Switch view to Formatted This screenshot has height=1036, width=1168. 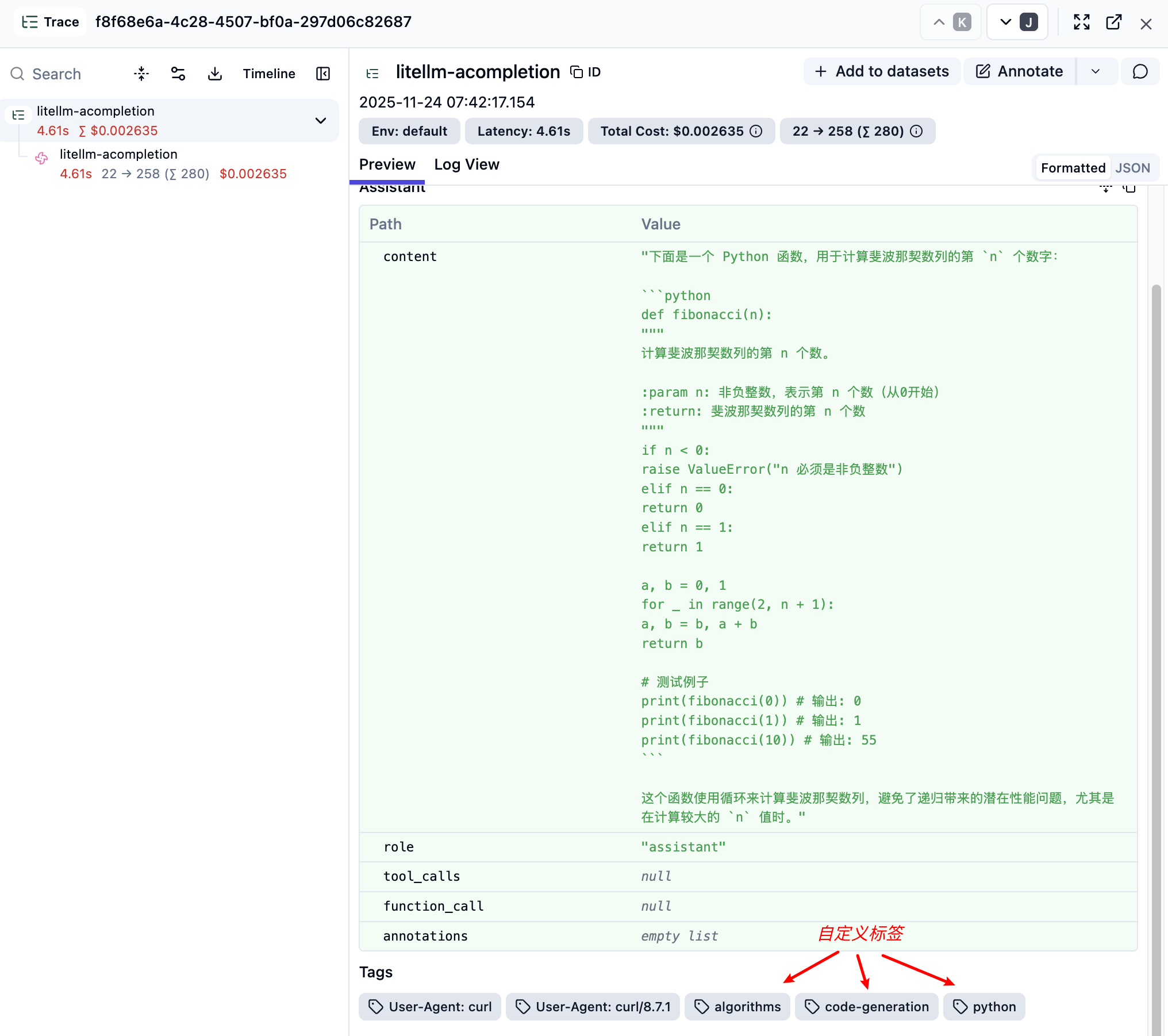pos(1073,168)
